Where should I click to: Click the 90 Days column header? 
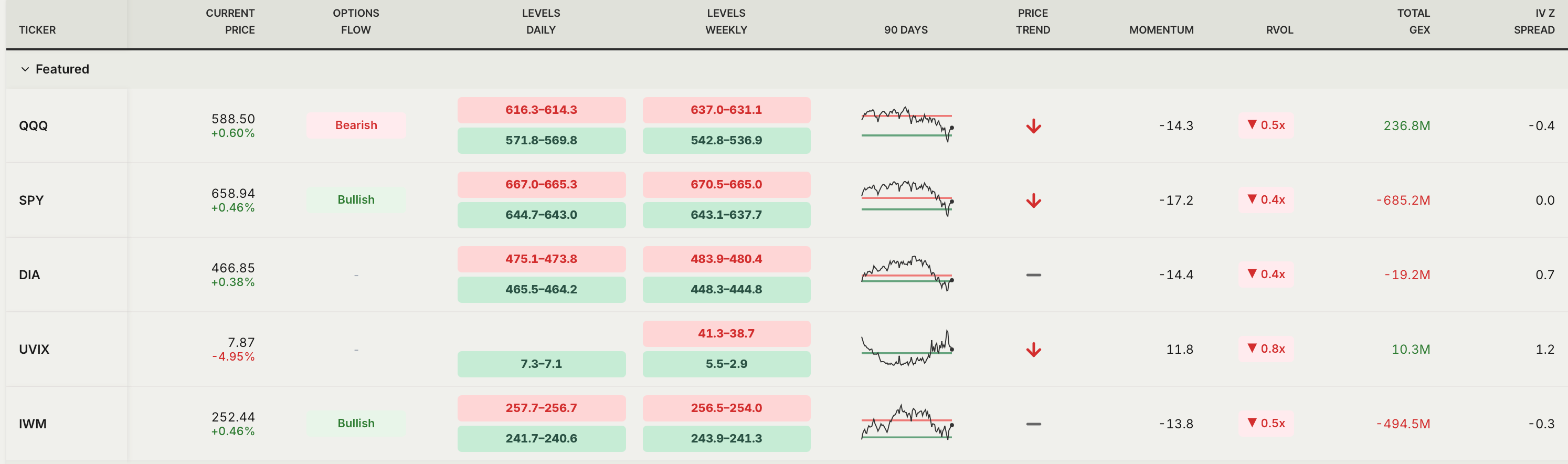coord(906,30)
